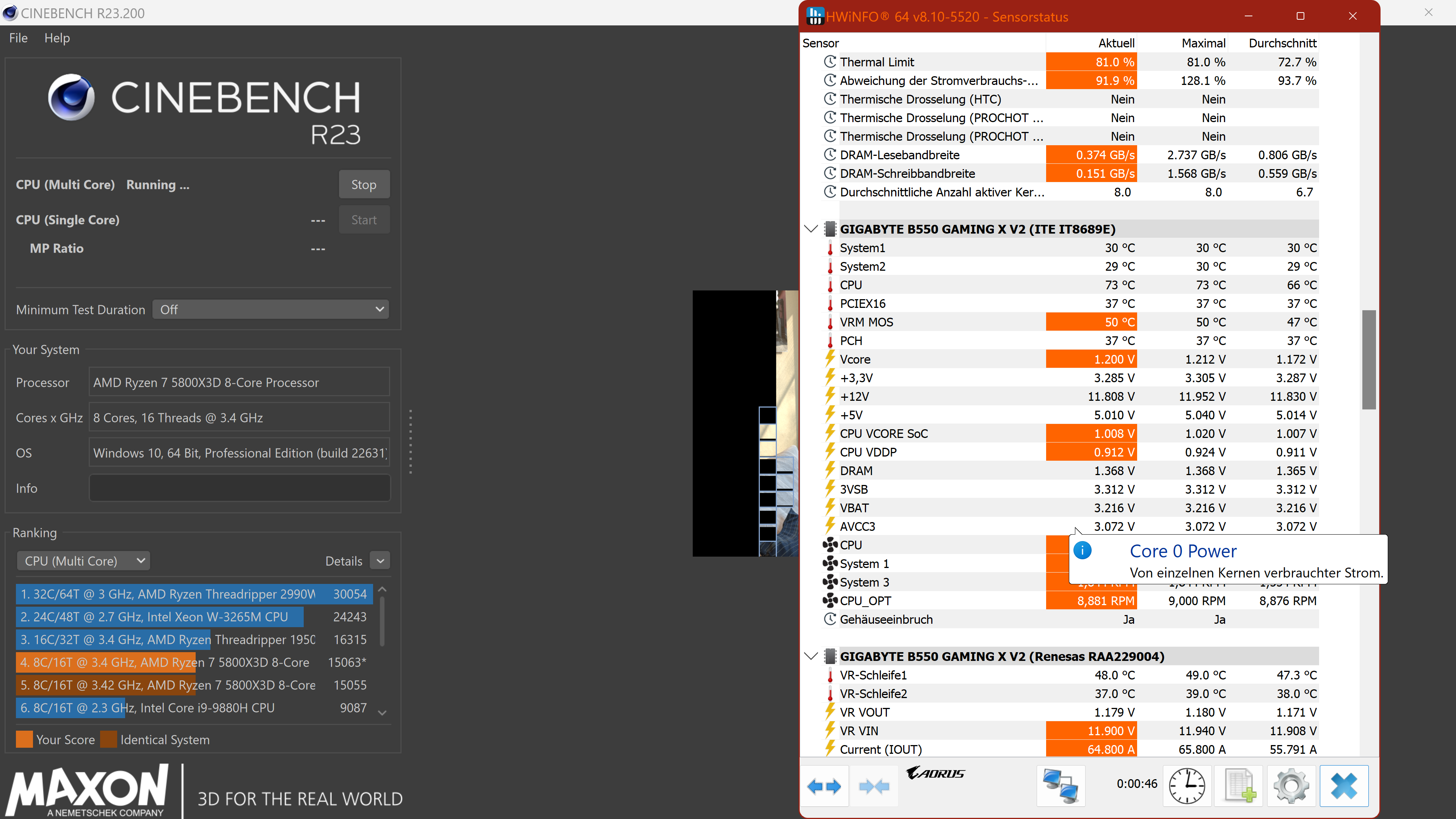The image size is (1456, 819).
Task: Open the File menu in Cinebench
Action: click(x=18, y=38)
